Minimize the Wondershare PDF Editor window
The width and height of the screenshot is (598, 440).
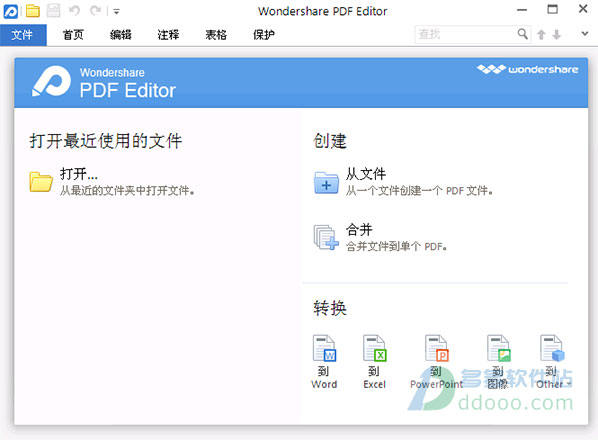point(522,10)
